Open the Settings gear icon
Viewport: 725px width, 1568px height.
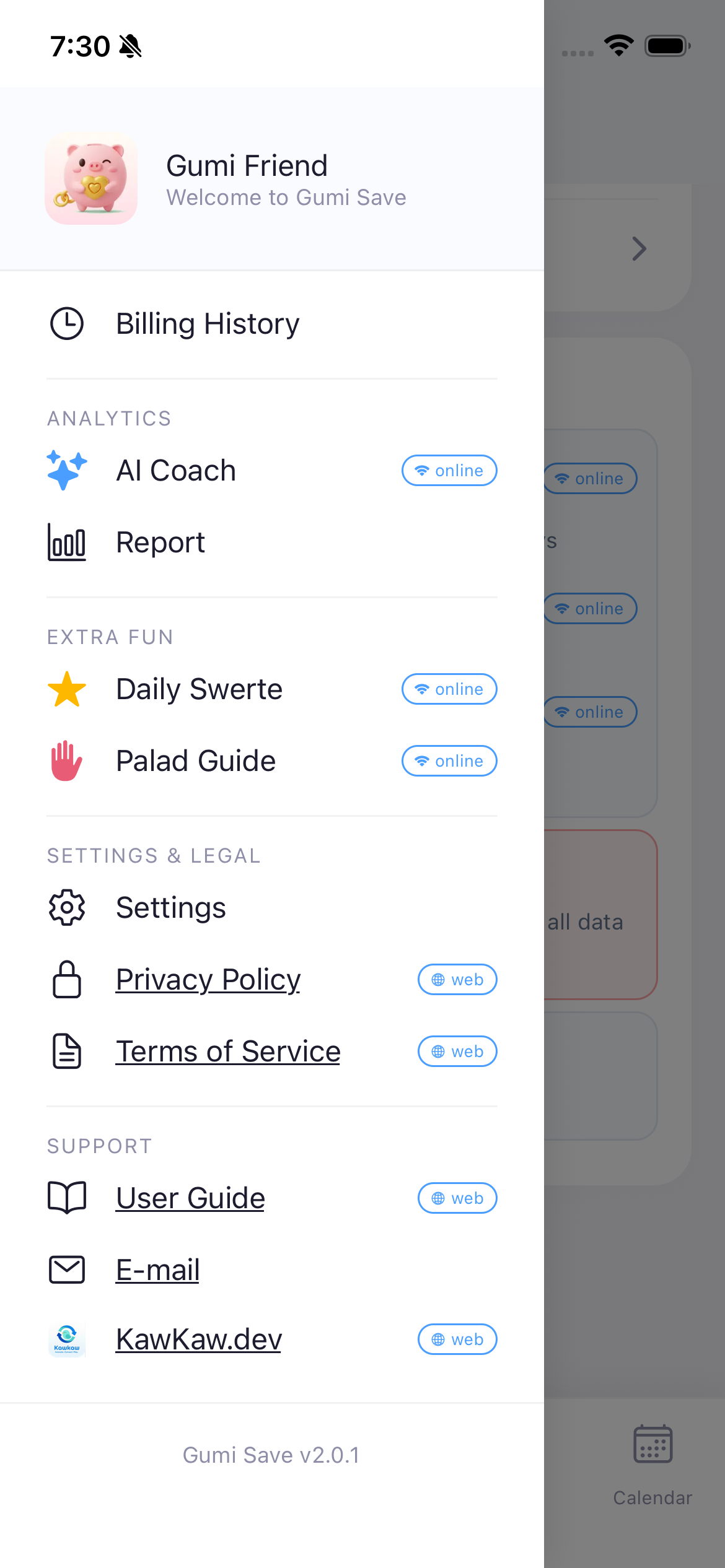coord(67,908)
